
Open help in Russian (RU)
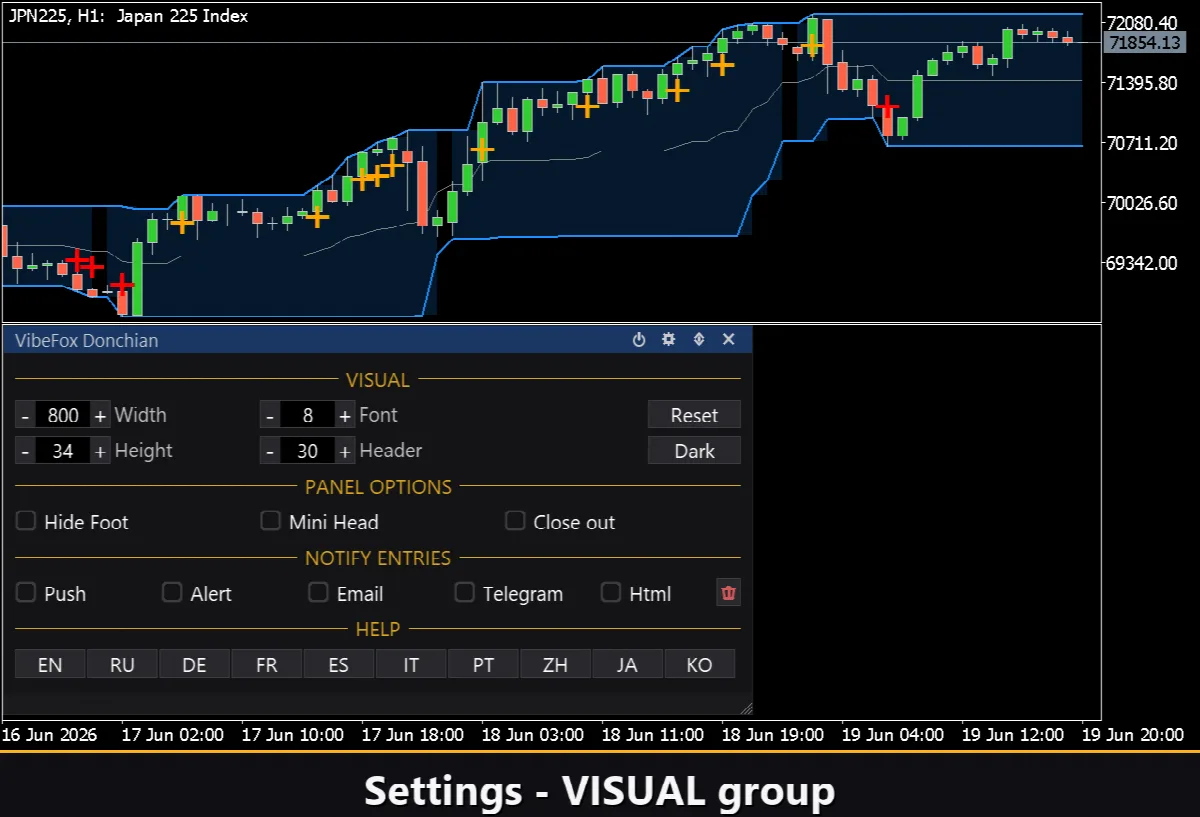pos(122,664)
